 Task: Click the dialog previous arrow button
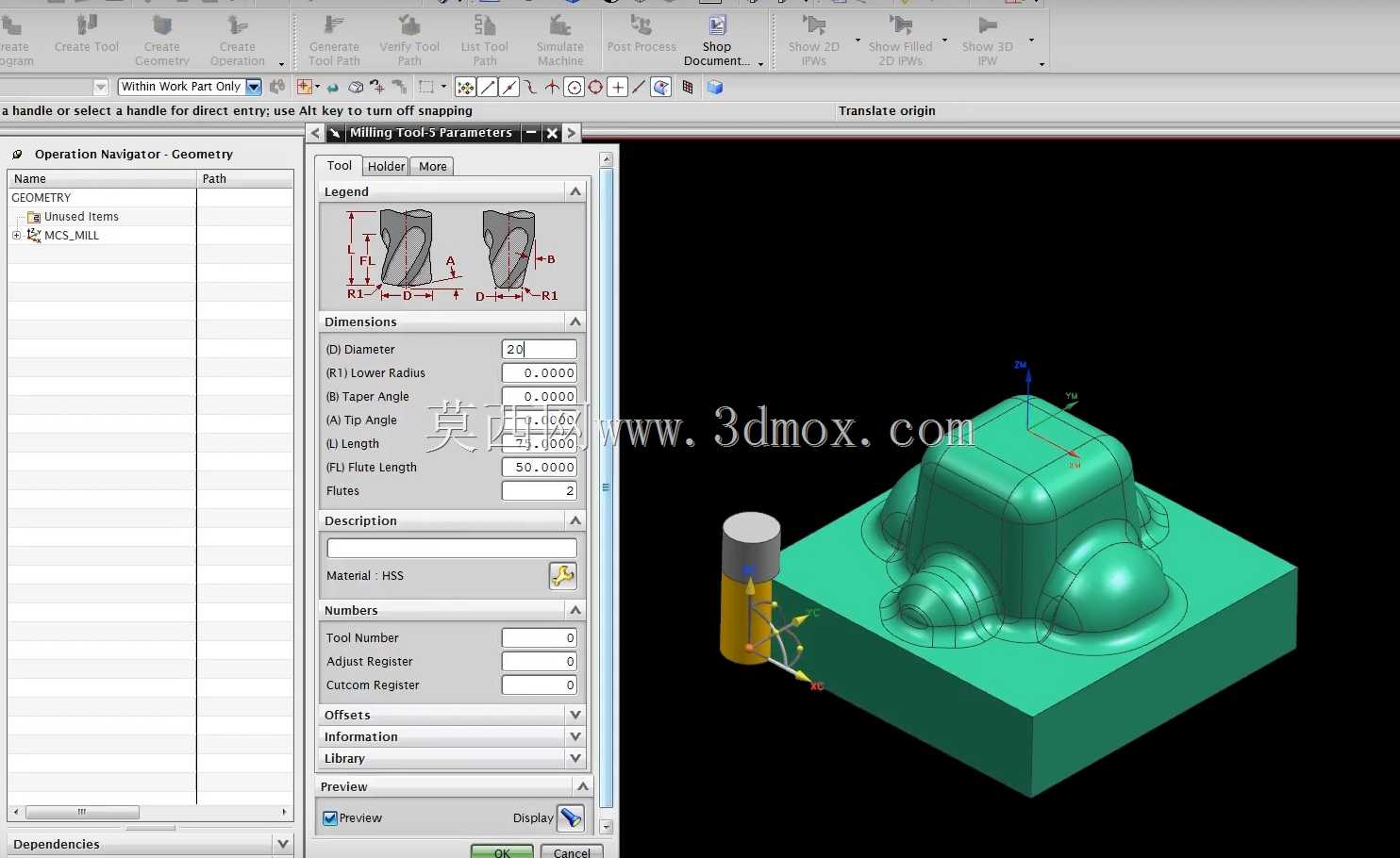coord(315,133)
